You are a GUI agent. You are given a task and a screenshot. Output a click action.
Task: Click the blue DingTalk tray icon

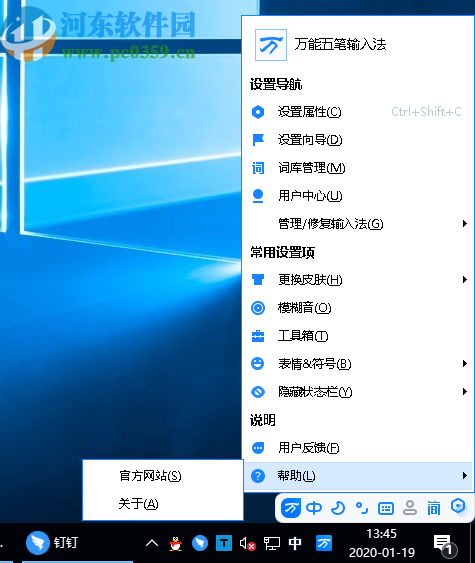(x=200, y=543)
